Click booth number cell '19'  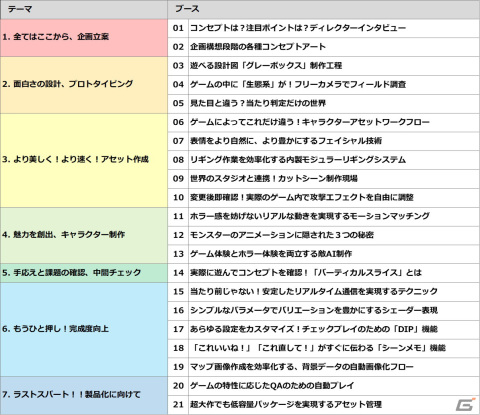178,367
